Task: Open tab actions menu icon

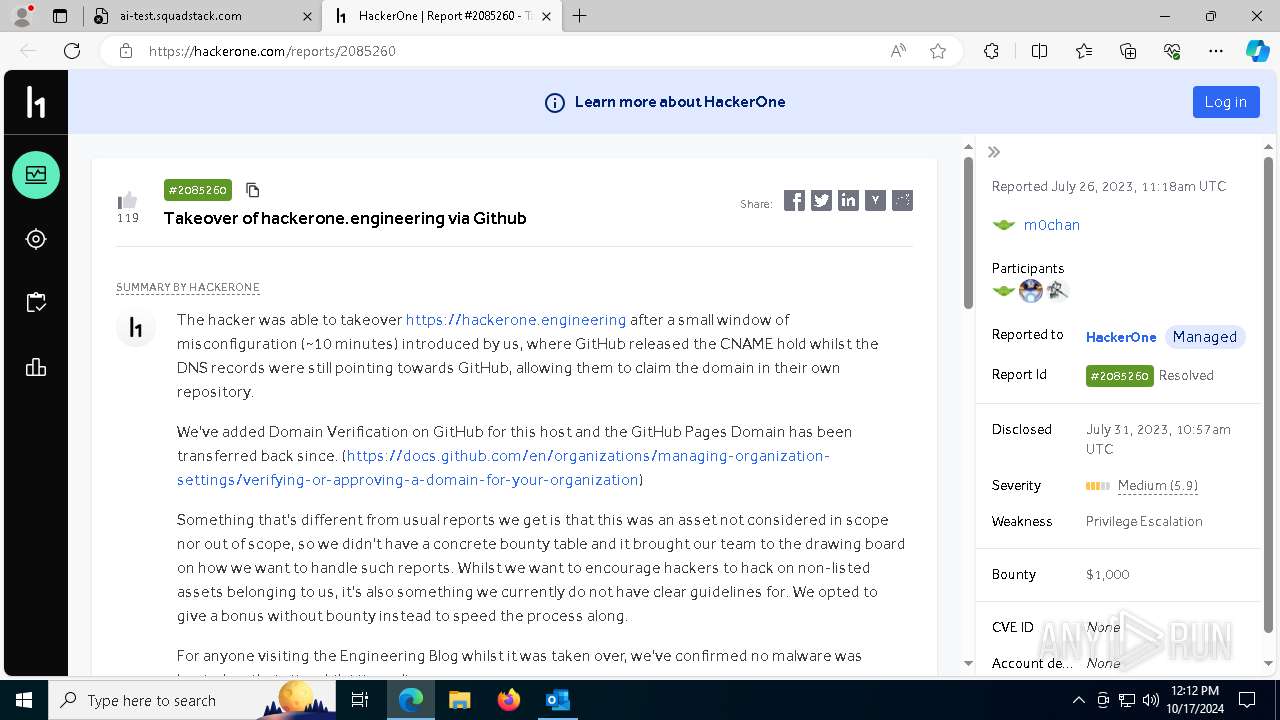Action: pyautogui.click(x=60, y=16)
